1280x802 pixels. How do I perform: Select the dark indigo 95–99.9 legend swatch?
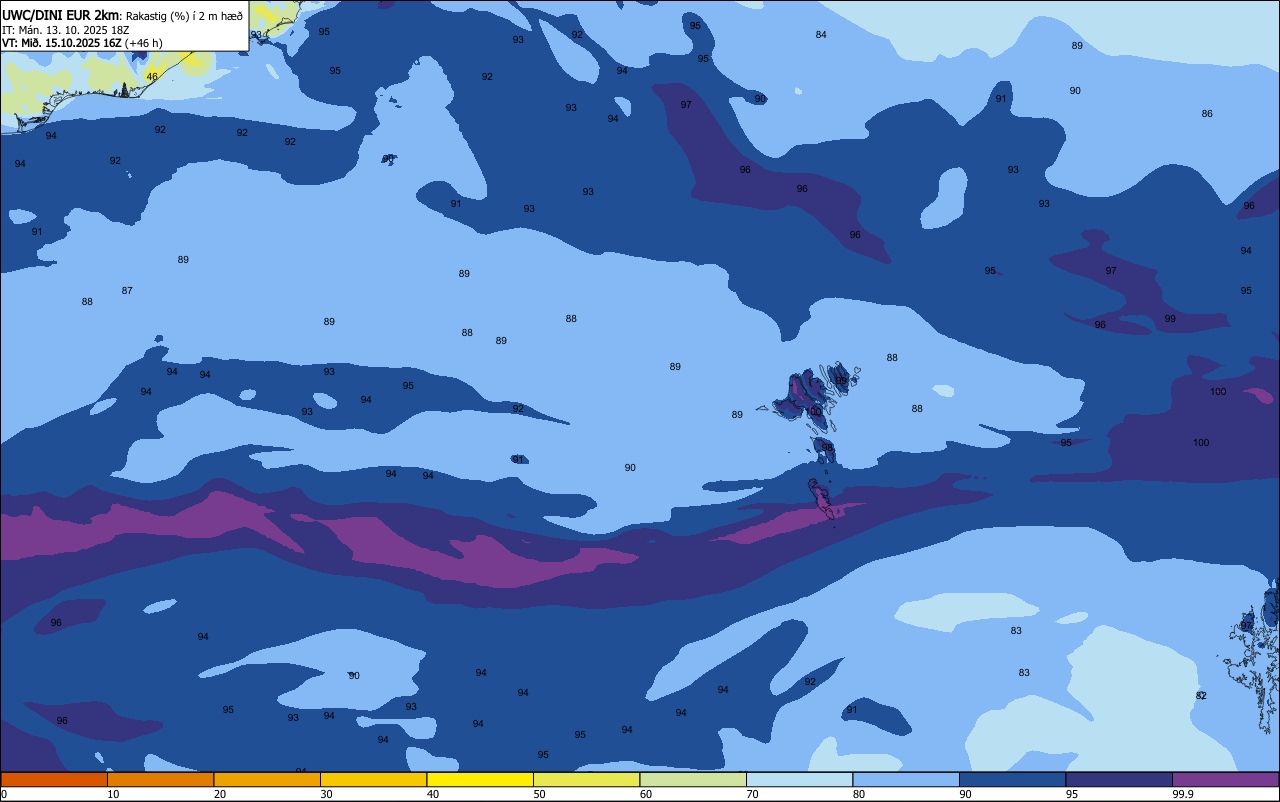1119,779
